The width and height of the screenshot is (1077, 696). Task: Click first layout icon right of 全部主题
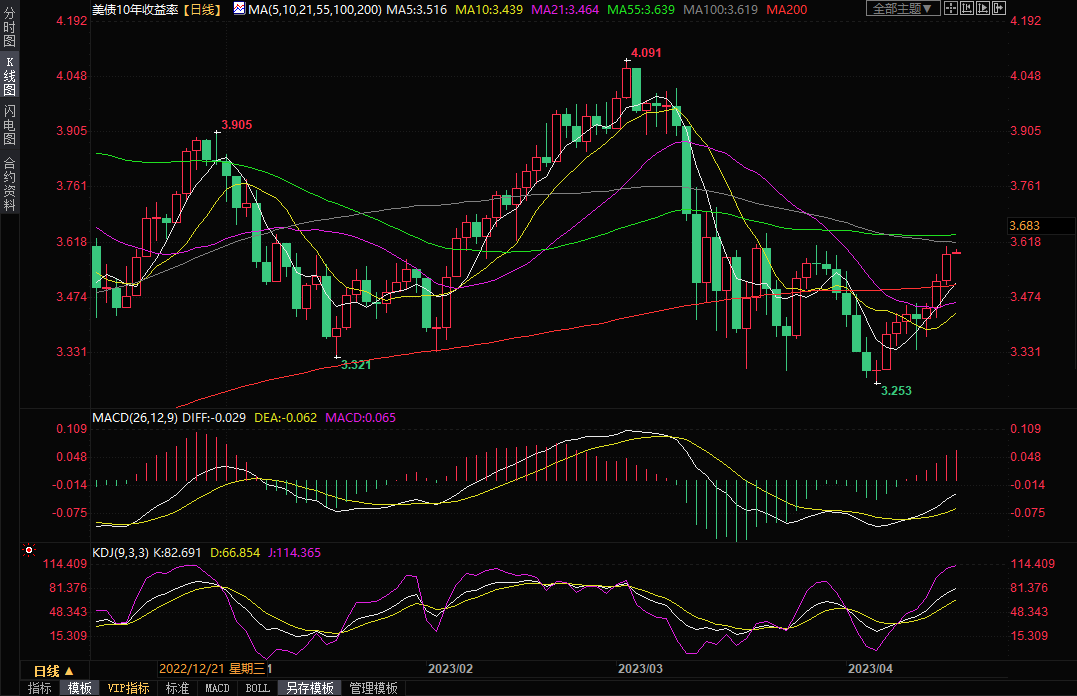tap(951, 9)
